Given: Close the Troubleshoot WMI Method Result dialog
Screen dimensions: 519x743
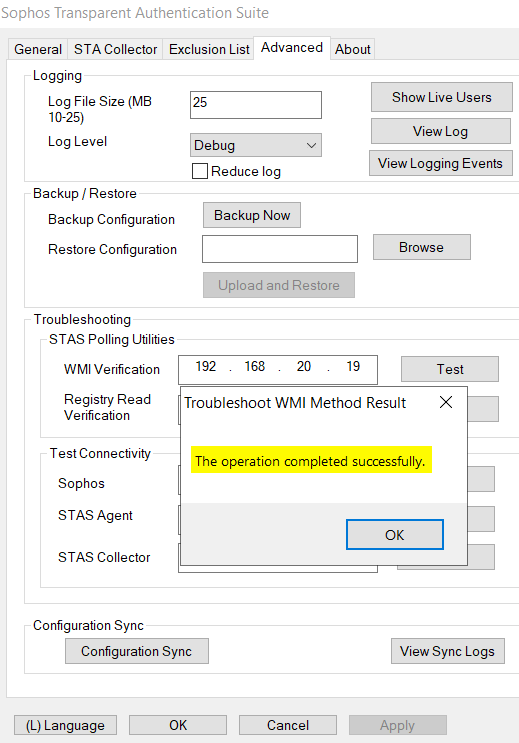Looking at the screenshot, I should [x=446, y=402].
